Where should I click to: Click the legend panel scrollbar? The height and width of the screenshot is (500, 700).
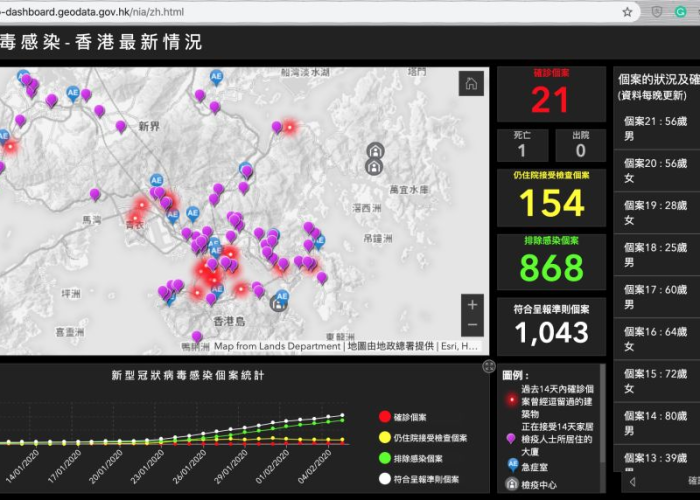pos(603,413)
